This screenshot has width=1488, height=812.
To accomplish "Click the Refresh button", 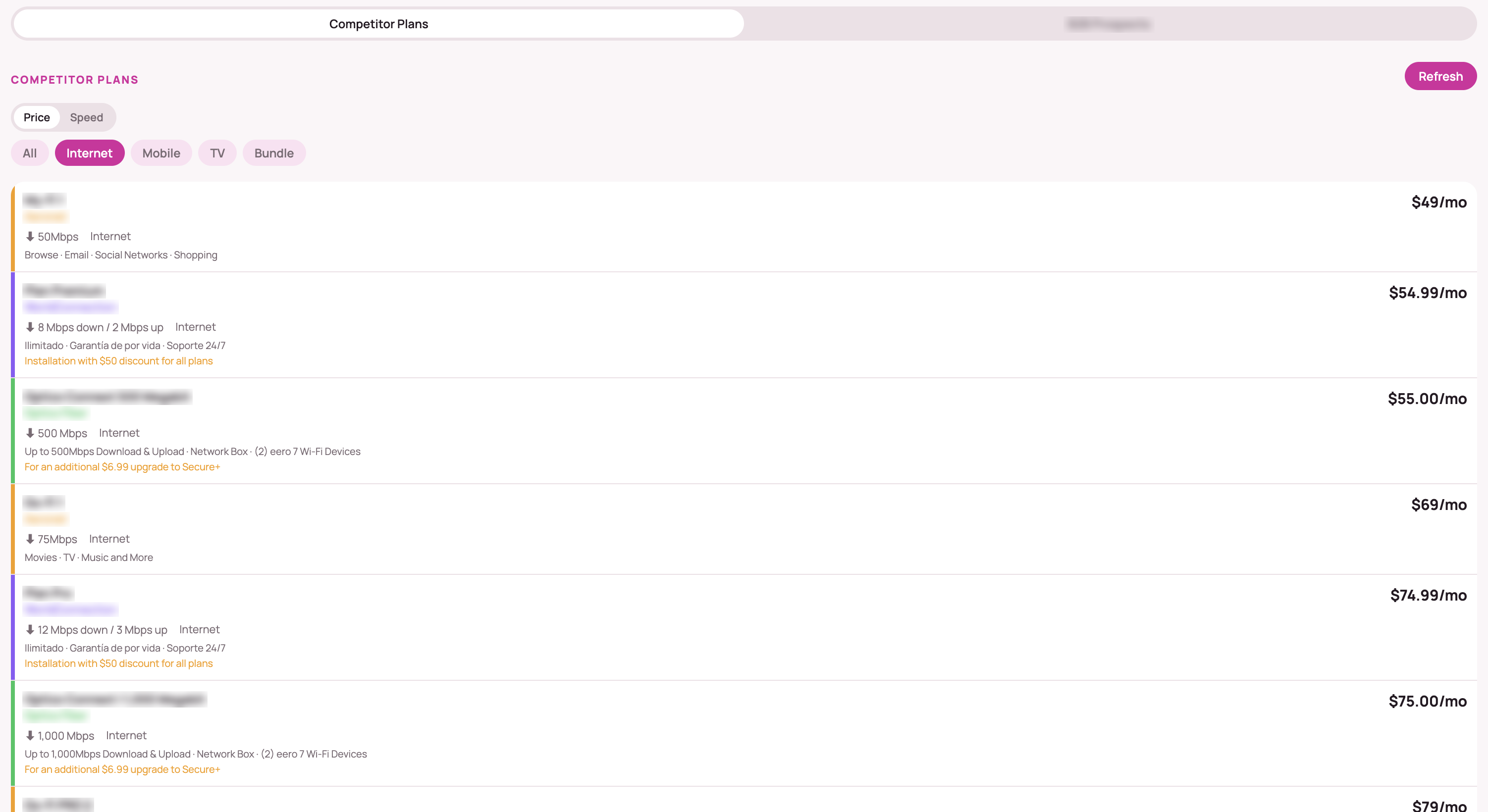I will (x=1440, y=76).
